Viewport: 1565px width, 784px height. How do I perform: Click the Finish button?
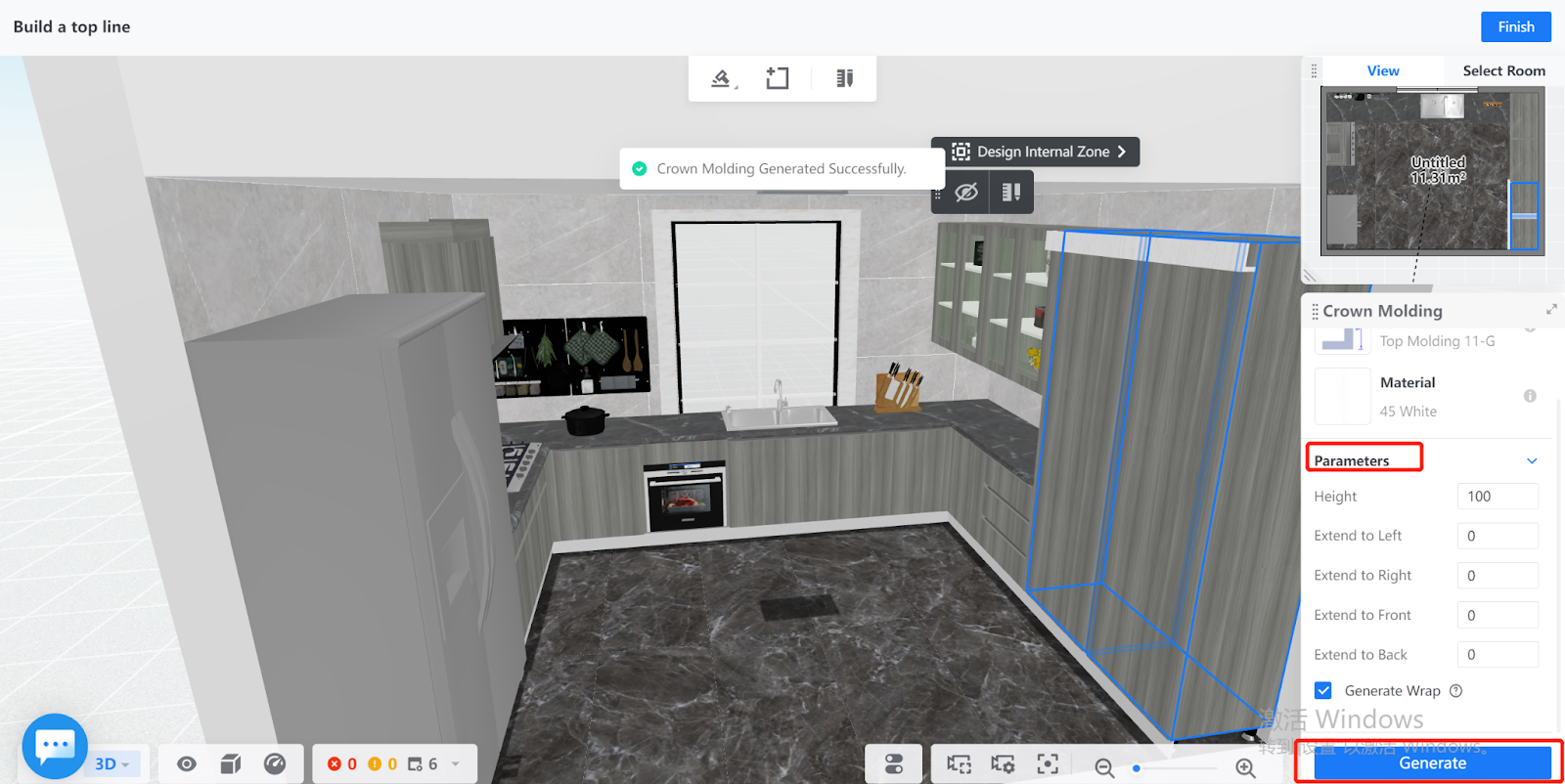pos(1516,26)
